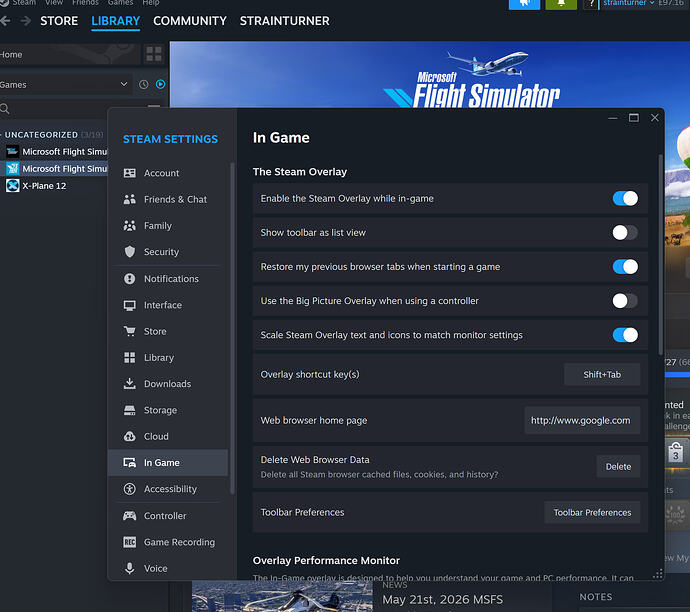Click the In Game settings icon
Screen dimensions: 690x612
tap(129, 462)
